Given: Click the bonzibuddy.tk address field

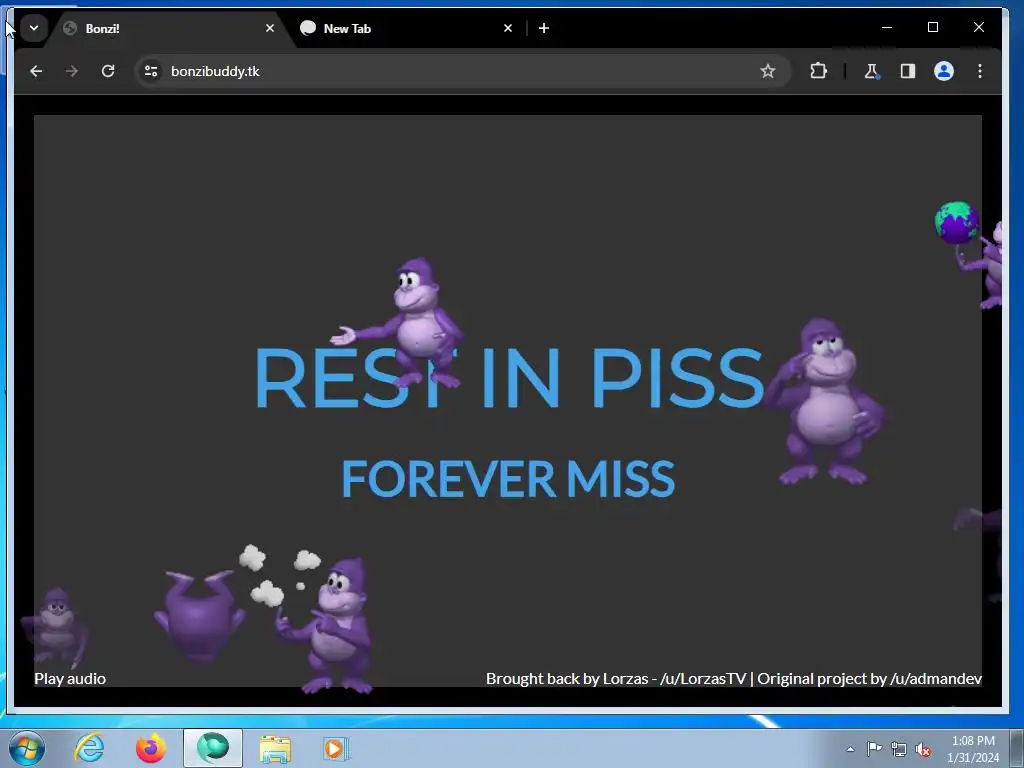Looking at the screenshot, I should [x=462, y=71].
